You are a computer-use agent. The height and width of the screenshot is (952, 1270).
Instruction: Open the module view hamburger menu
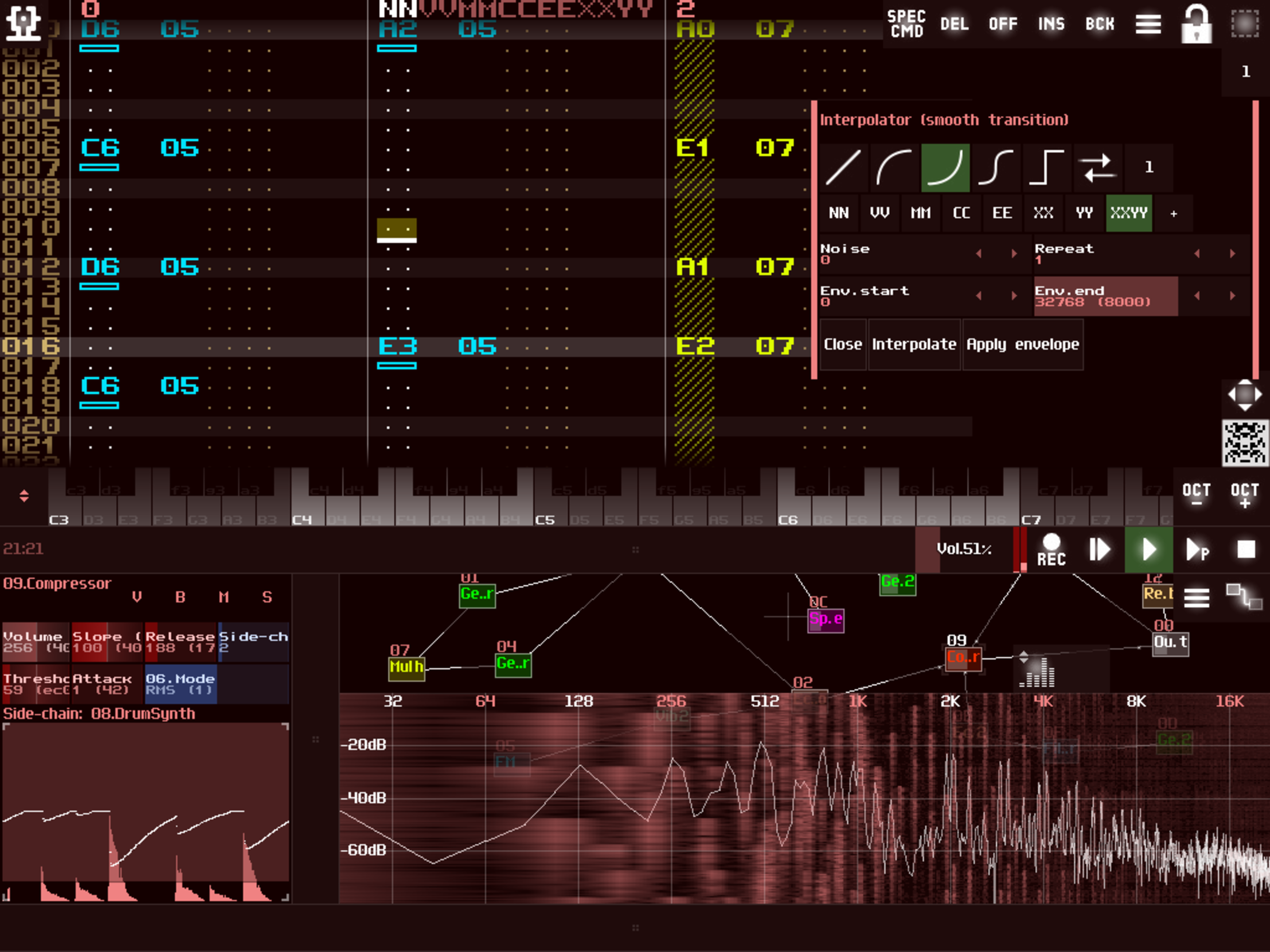point(1197,598)
